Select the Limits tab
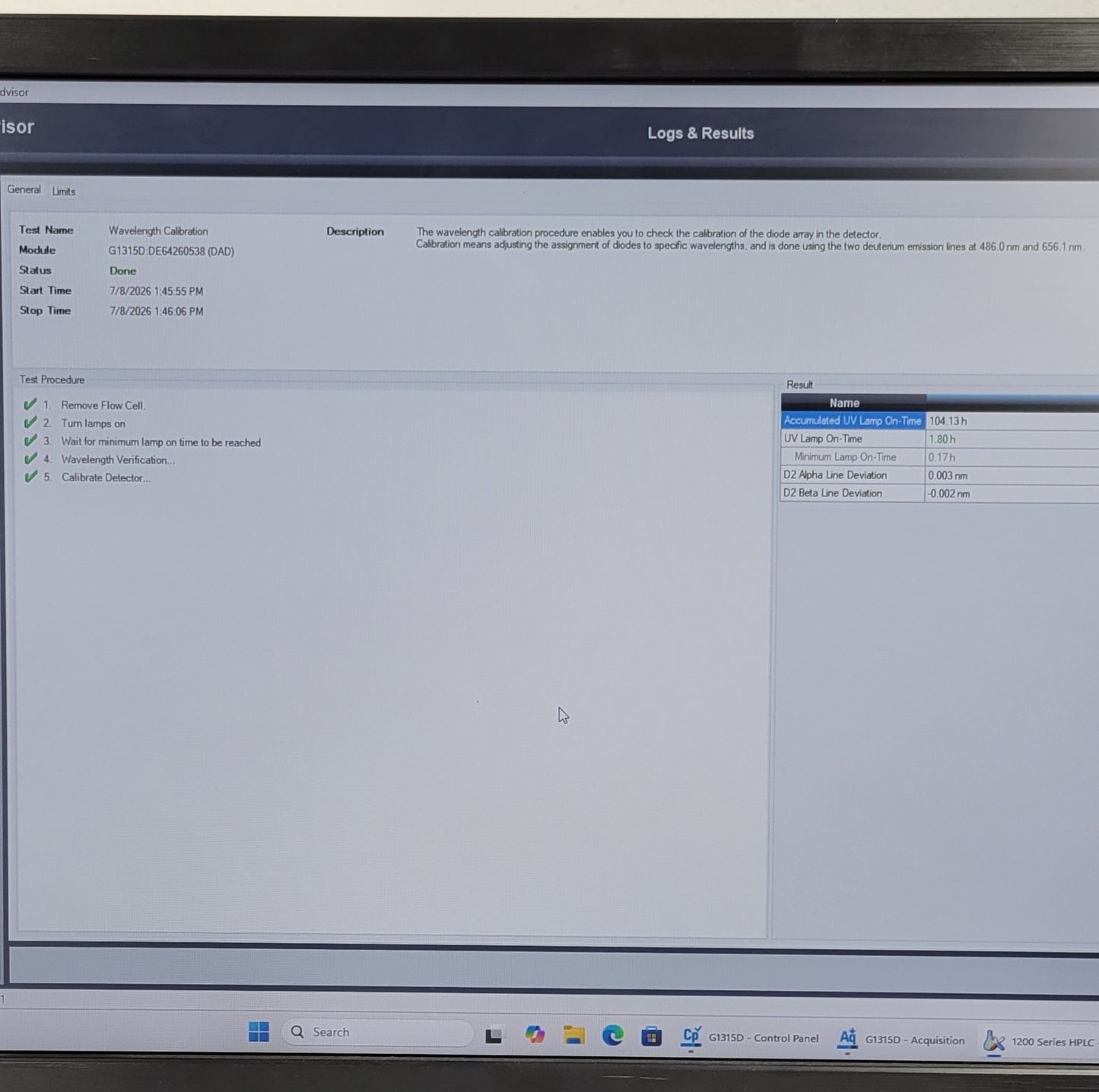The width and height of the screenshot is (1099, 1092). pos(64,192)
